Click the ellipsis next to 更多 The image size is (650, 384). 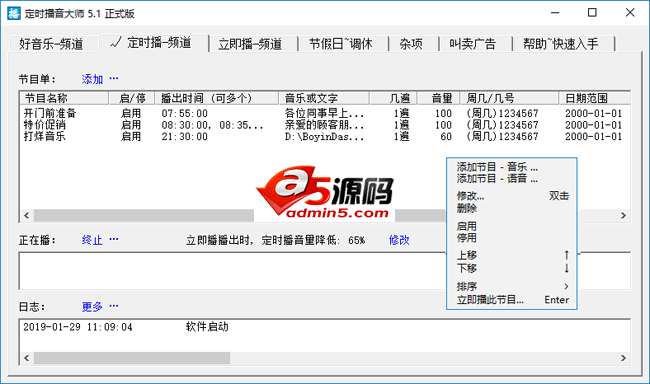coord(114,306)
